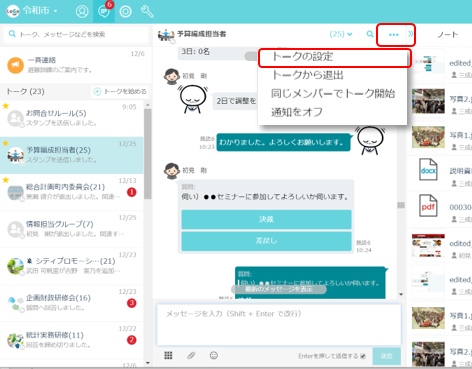Click the three-dots more options icon
Image resolution: width=472 pixels, height=369 pixels.
(x=394, y=35)
